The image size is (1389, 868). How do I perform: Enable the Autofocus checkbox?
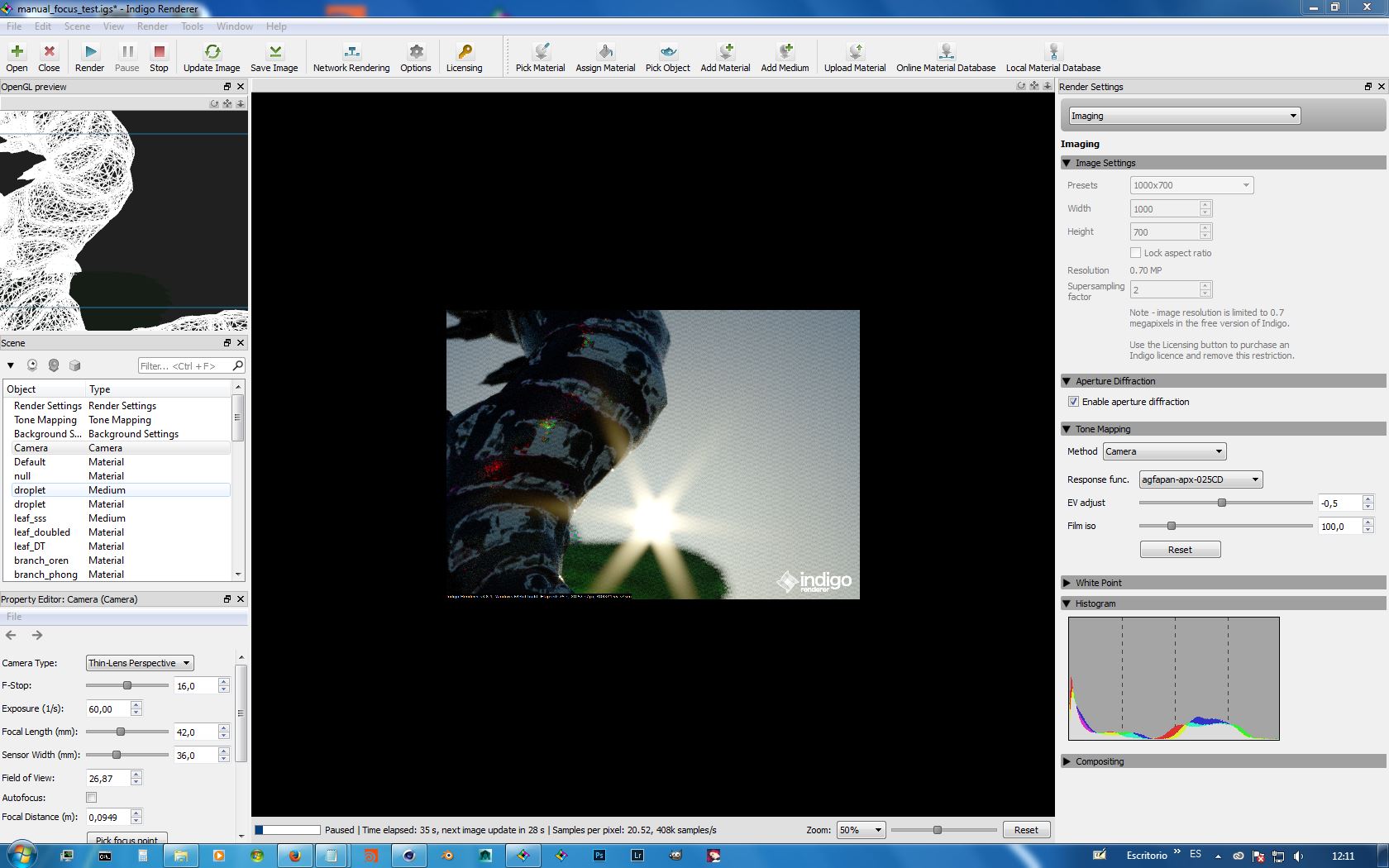92,798
